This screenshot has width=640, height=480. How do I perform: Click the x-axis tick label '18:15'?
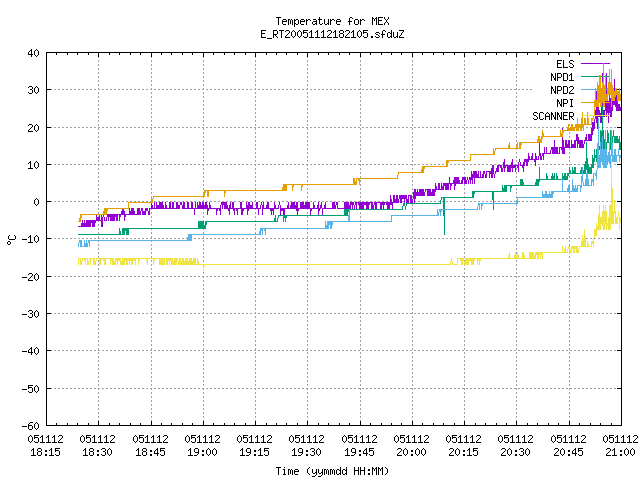click(46, 452)
